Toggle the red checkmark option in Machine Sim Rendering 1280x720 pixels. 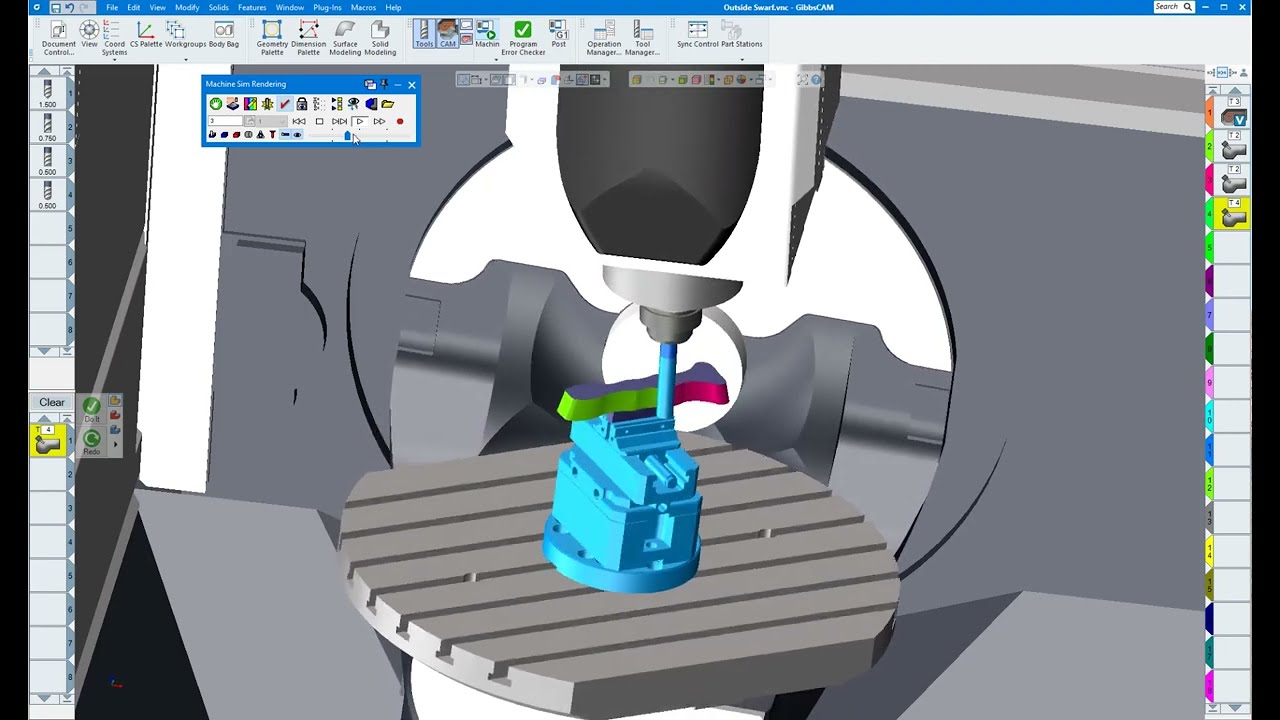coord(285,104)
